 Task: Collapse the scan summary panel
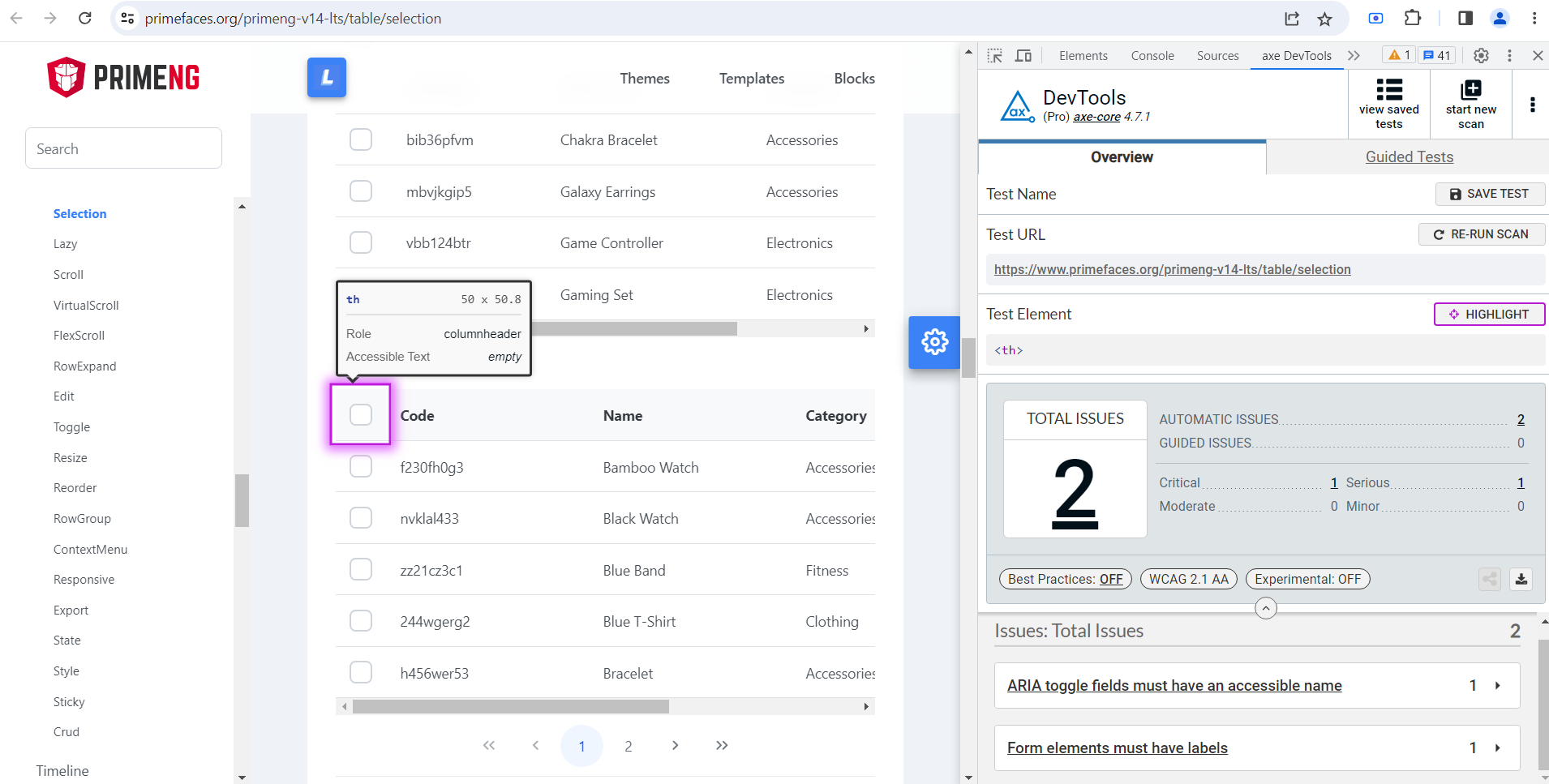click(1264, 608)
